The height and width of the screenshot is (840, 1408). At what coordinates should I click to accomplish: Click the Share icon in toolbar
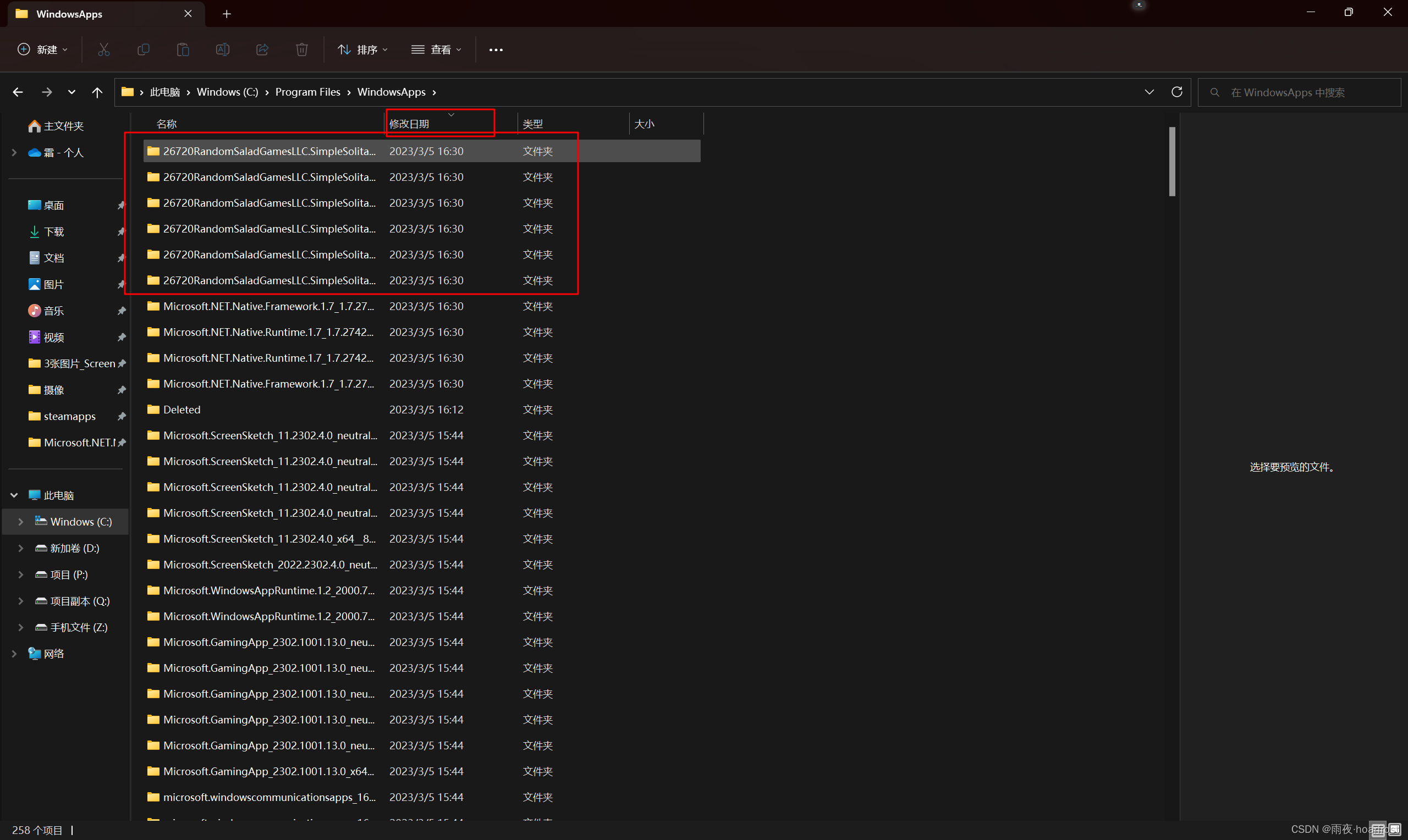[262, 50]
